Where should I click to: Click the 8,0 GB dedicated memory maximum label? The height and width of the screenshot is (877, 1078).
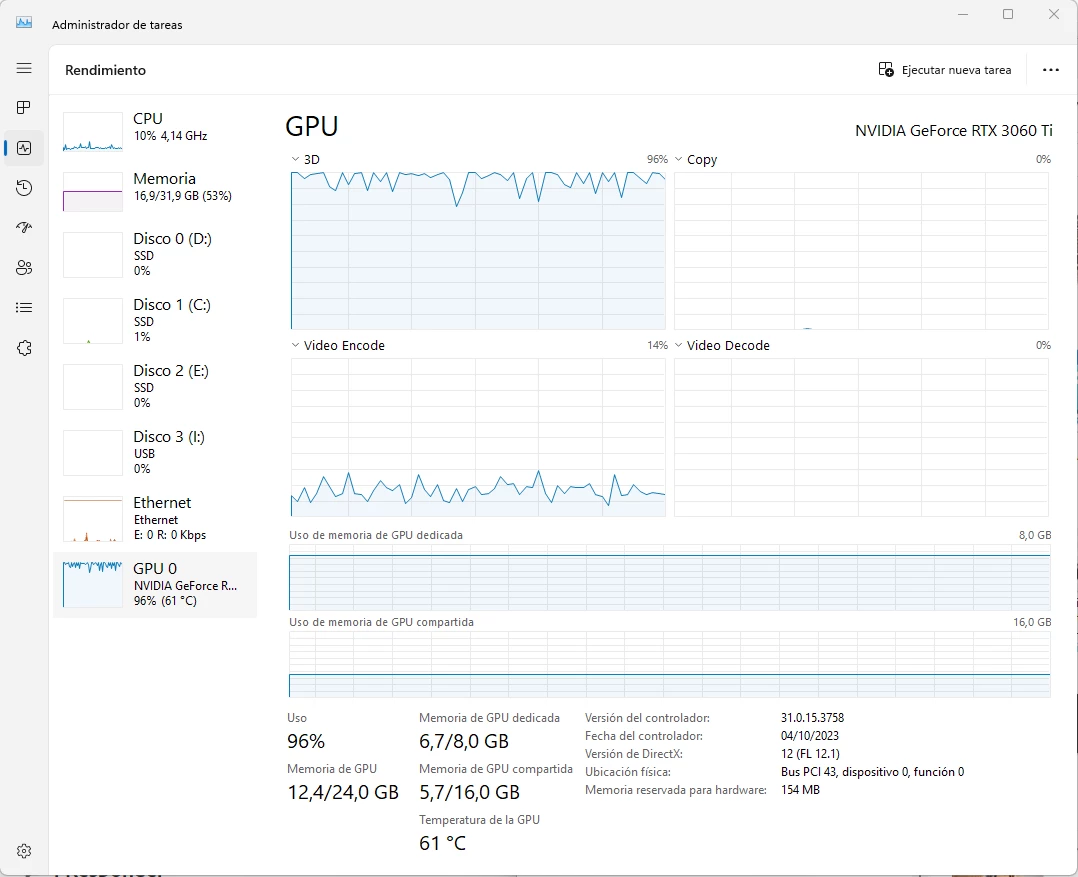[x=1035, y=535]
